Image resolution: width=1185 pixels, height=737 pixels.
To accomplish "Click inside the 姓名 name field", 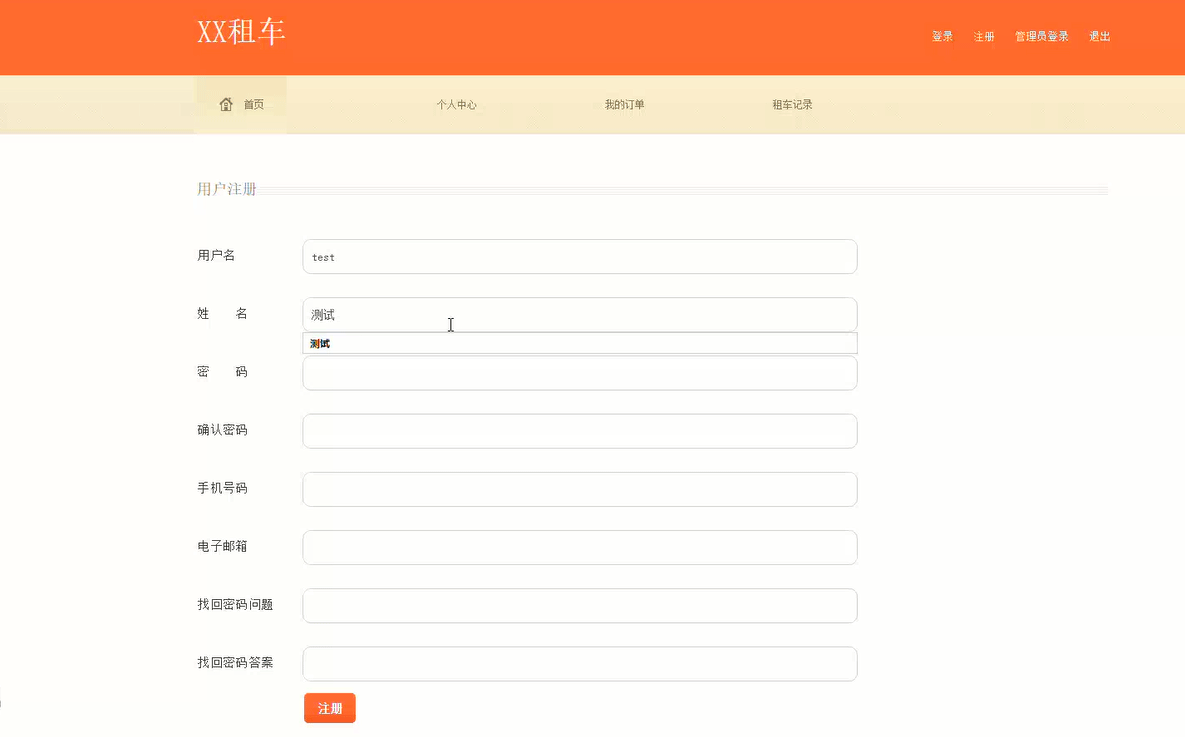I will [579, 314].
